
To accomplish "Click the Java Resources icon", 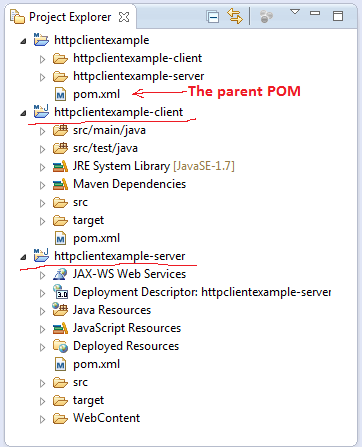I will [x=60, y=310].
